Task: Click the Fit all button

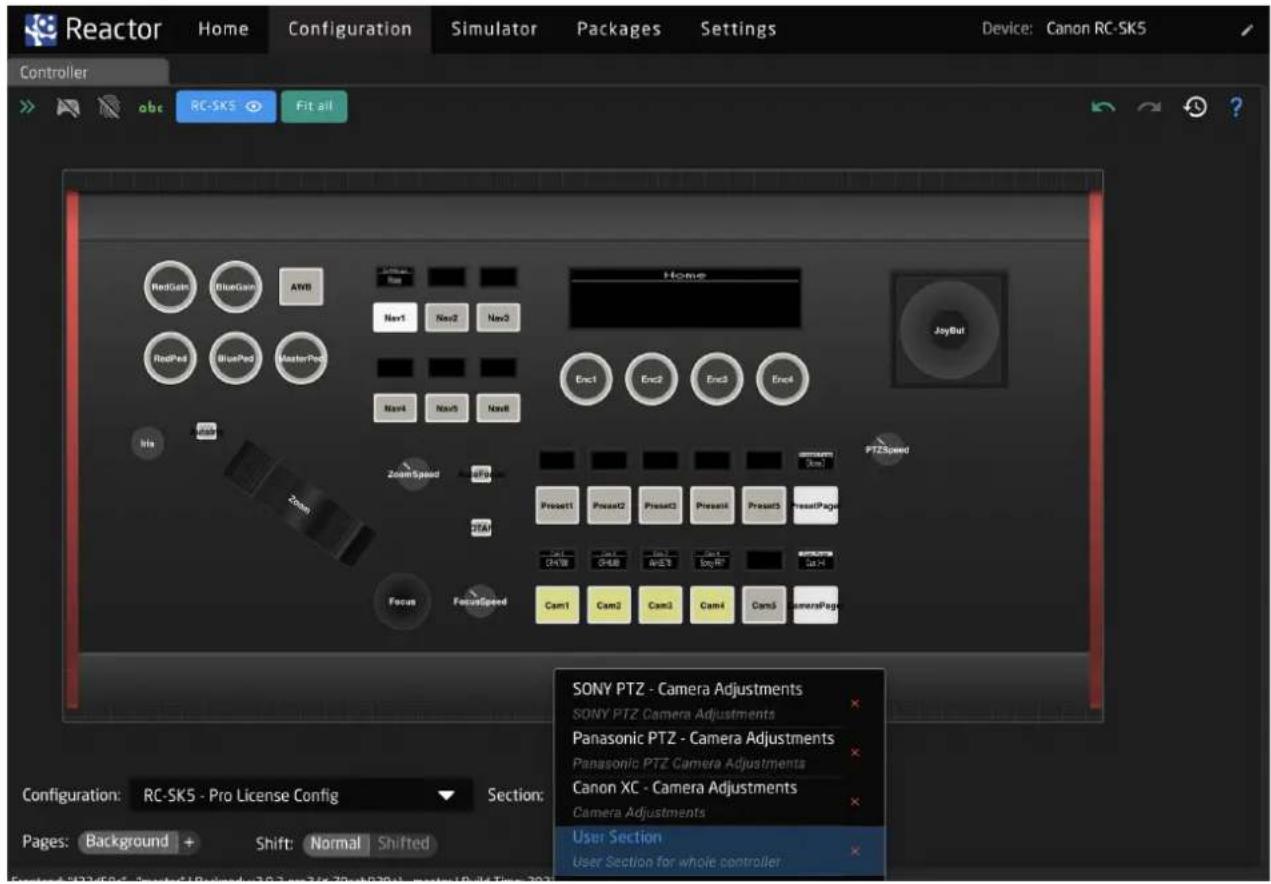Action: click(x=314, y=108)
